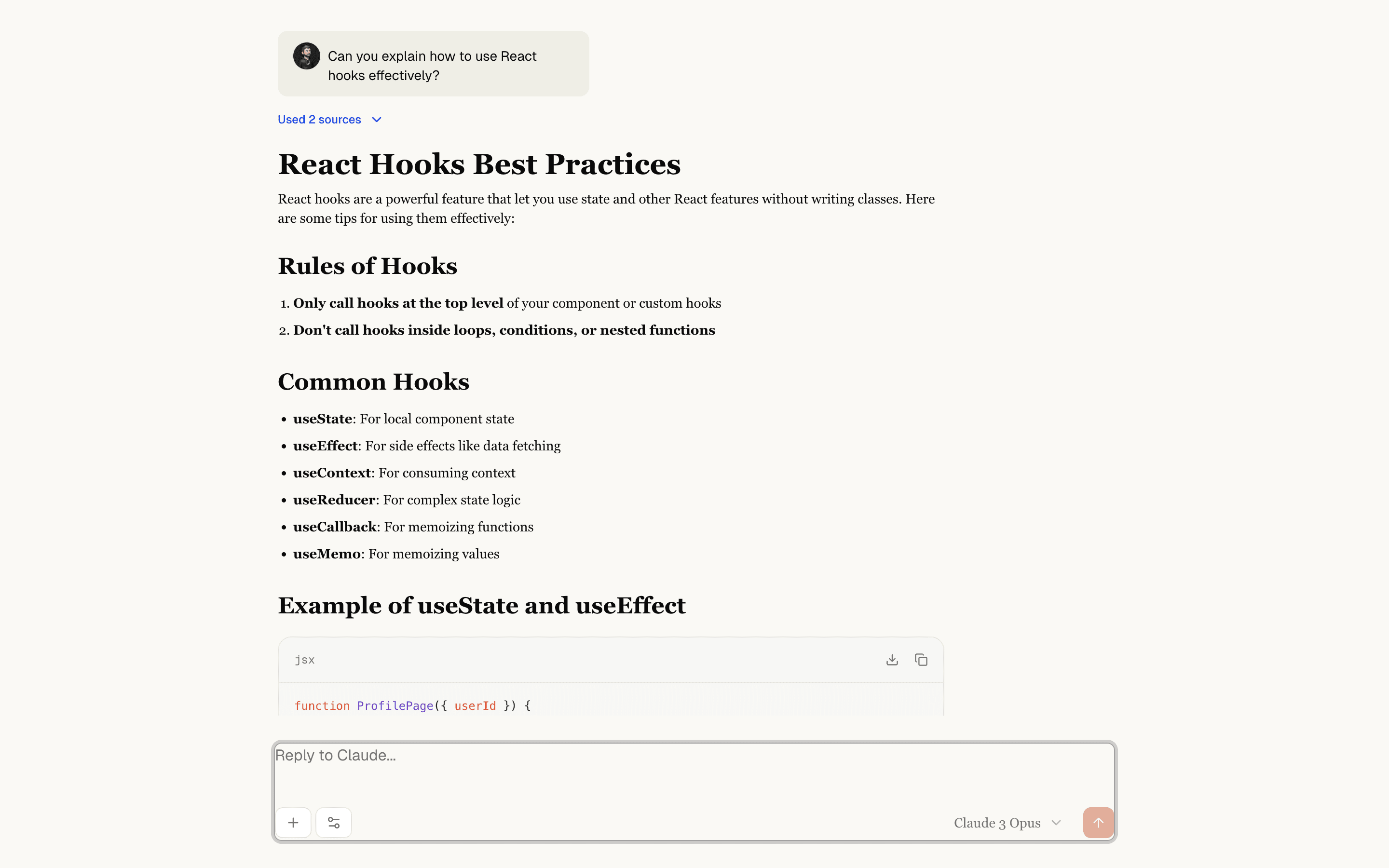Click the Example of useState and useEffect heading
The height and width of the screenshot is (868, 1389).
tap(481, 606)
